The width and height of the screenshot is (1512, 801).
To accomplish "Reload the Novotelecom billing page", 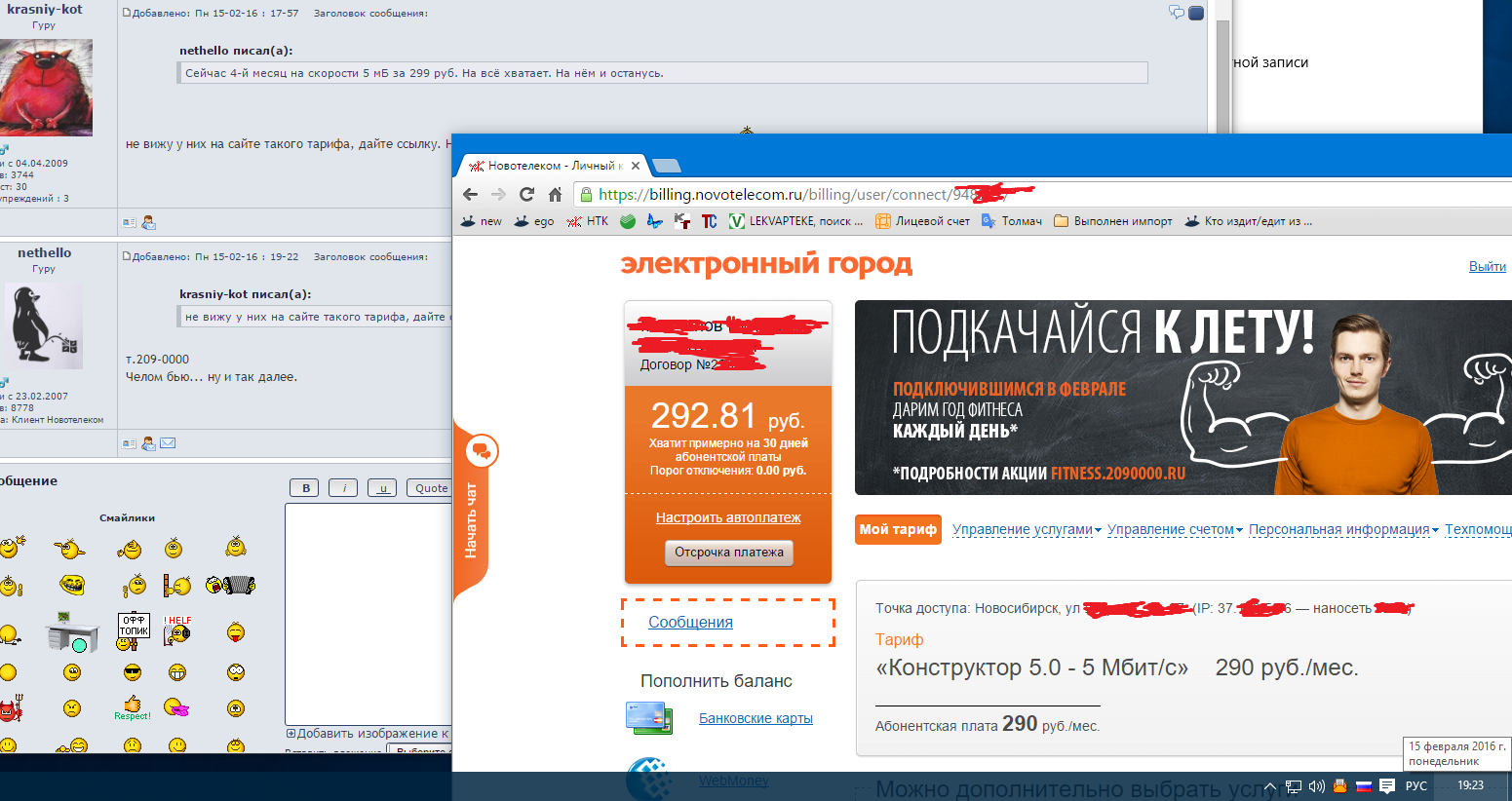I will [x=526, y=194].
